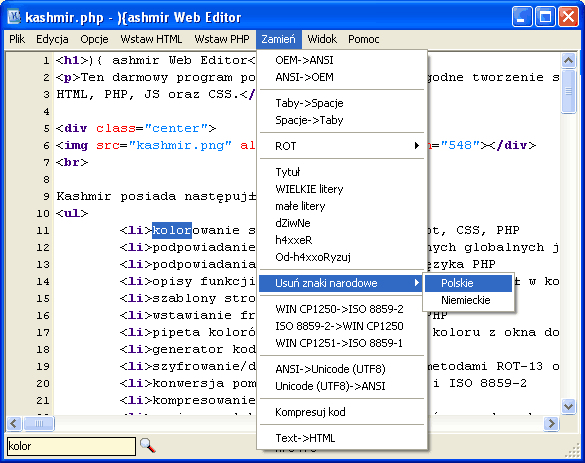The image size is (585, 463).
Task: Select Taby->Spacje menu entry
Action: pos(341,103)
